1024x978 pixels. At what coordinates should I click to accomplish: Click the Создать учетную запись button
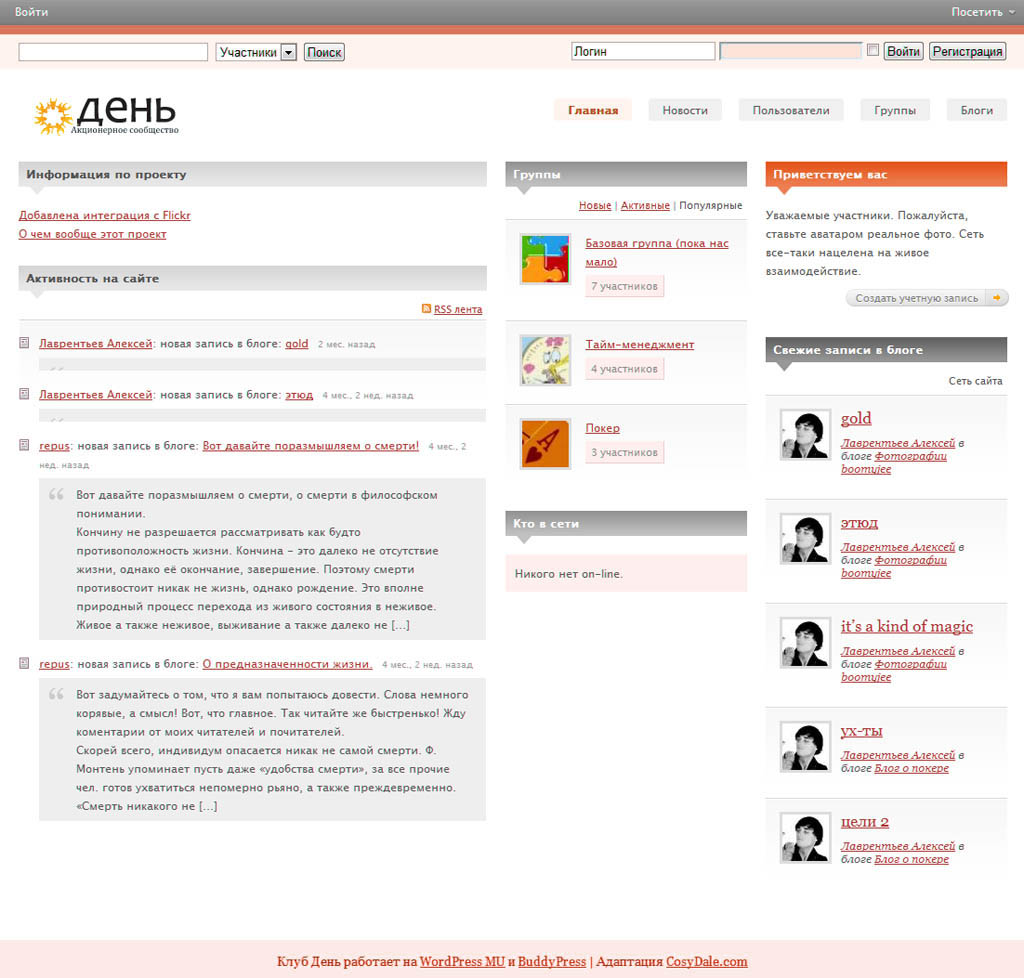click(927, 298)
